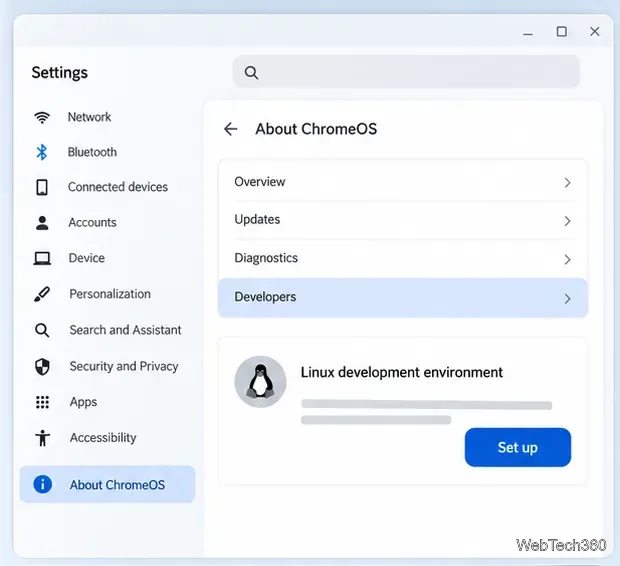
Task: Maximize the Settings window
Action: [561, 32]
